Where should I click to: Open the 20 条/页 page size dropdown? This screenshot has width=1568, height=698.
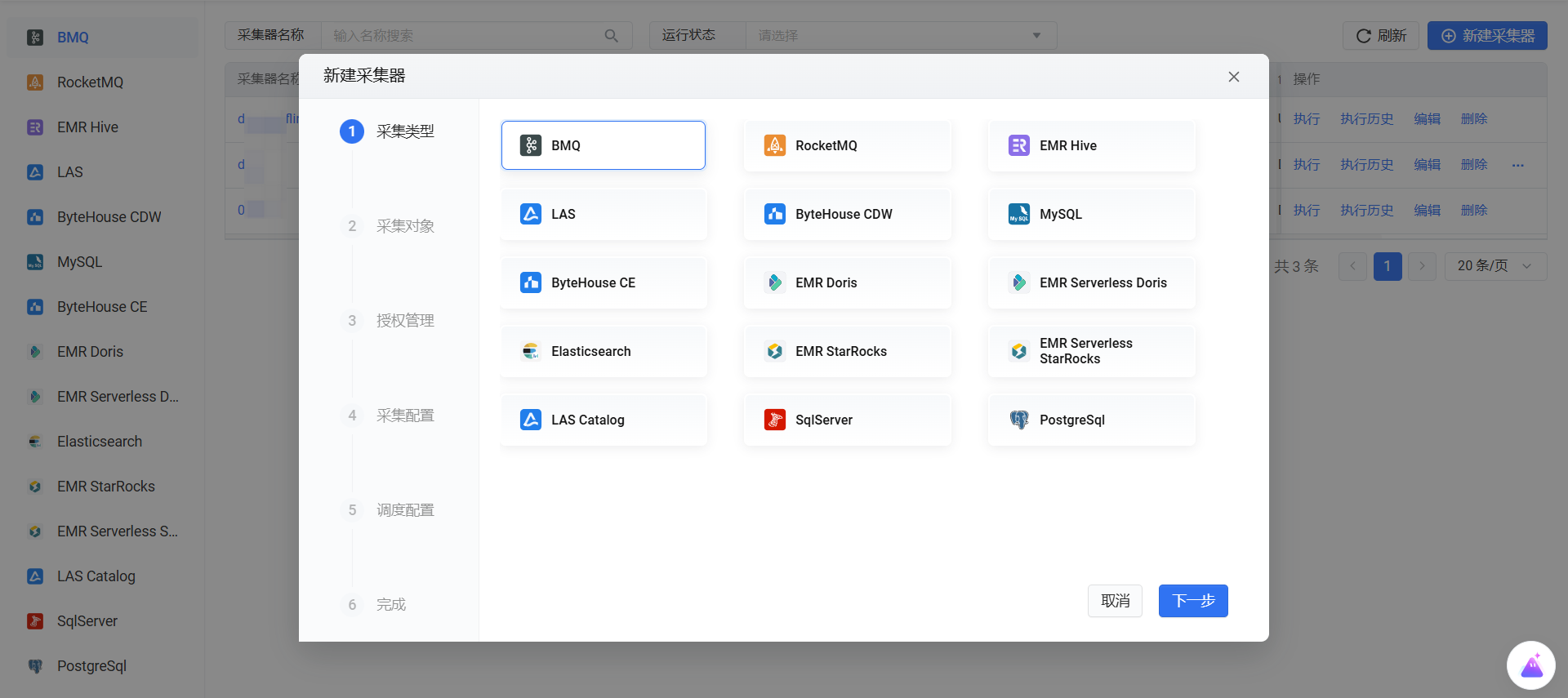point(1495,266)
